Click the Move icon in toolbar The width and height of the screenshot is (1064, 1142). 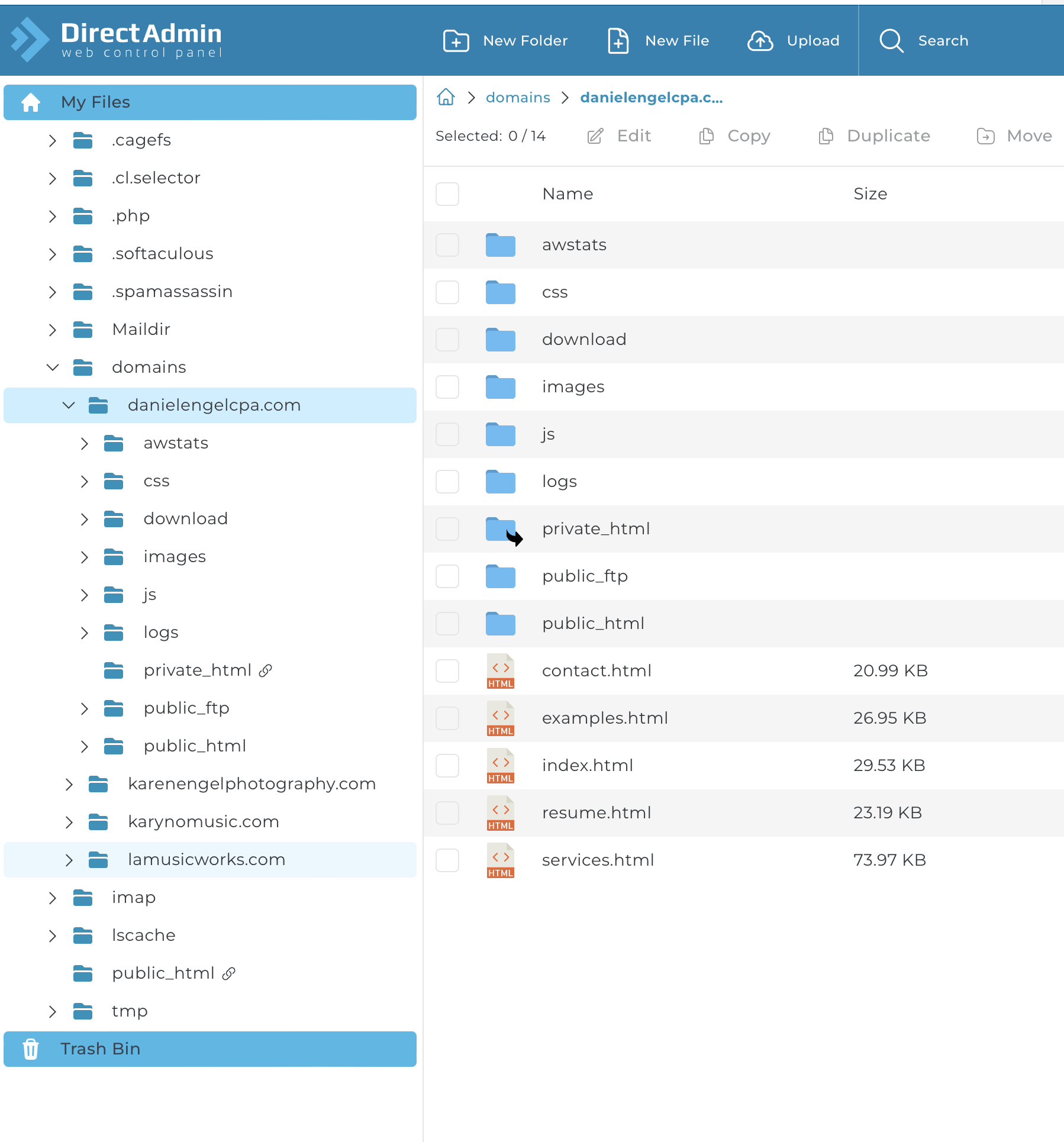click(985, 136)
